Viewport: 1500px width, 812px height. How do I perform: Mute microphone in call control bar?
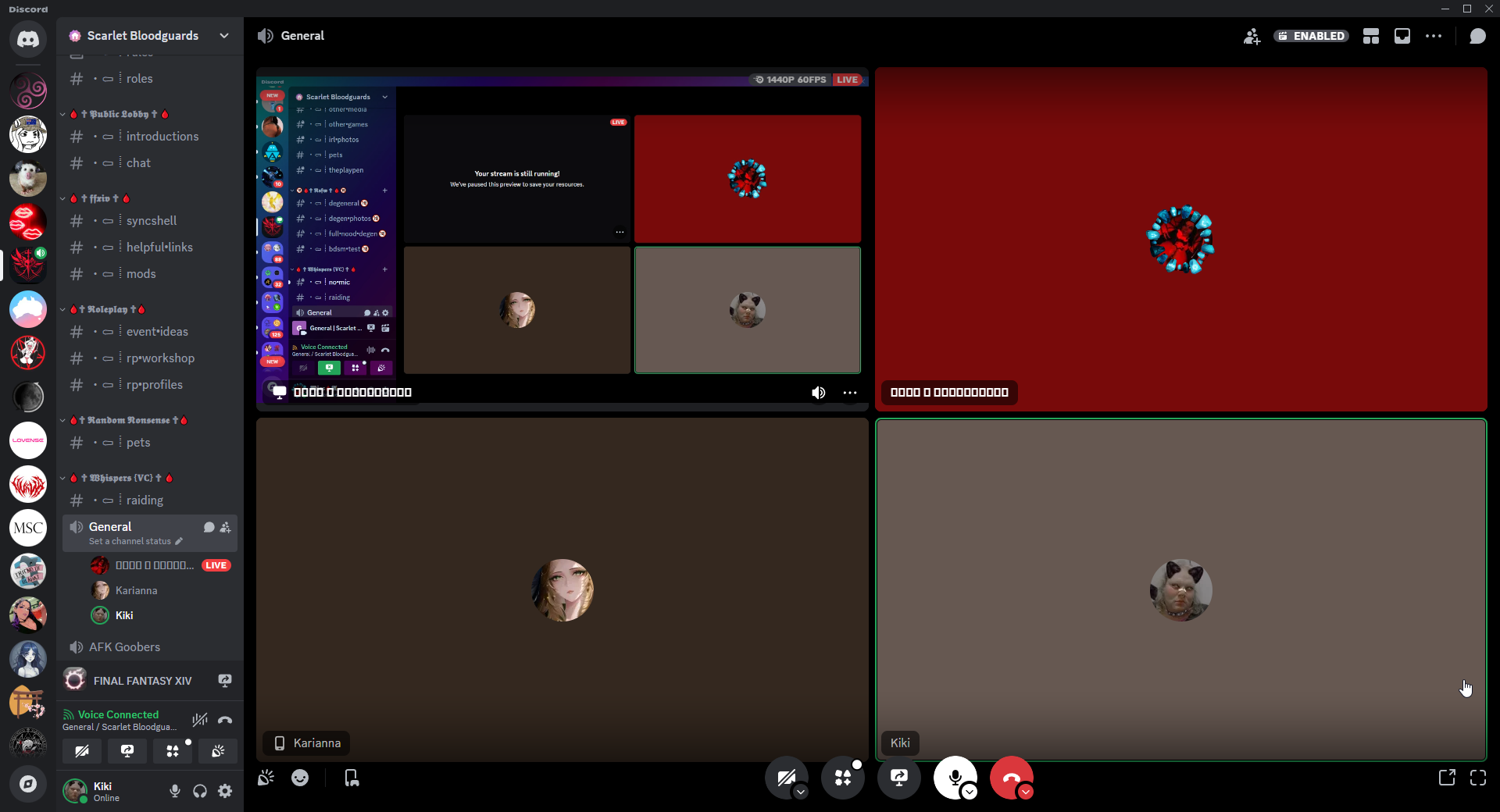954,777
